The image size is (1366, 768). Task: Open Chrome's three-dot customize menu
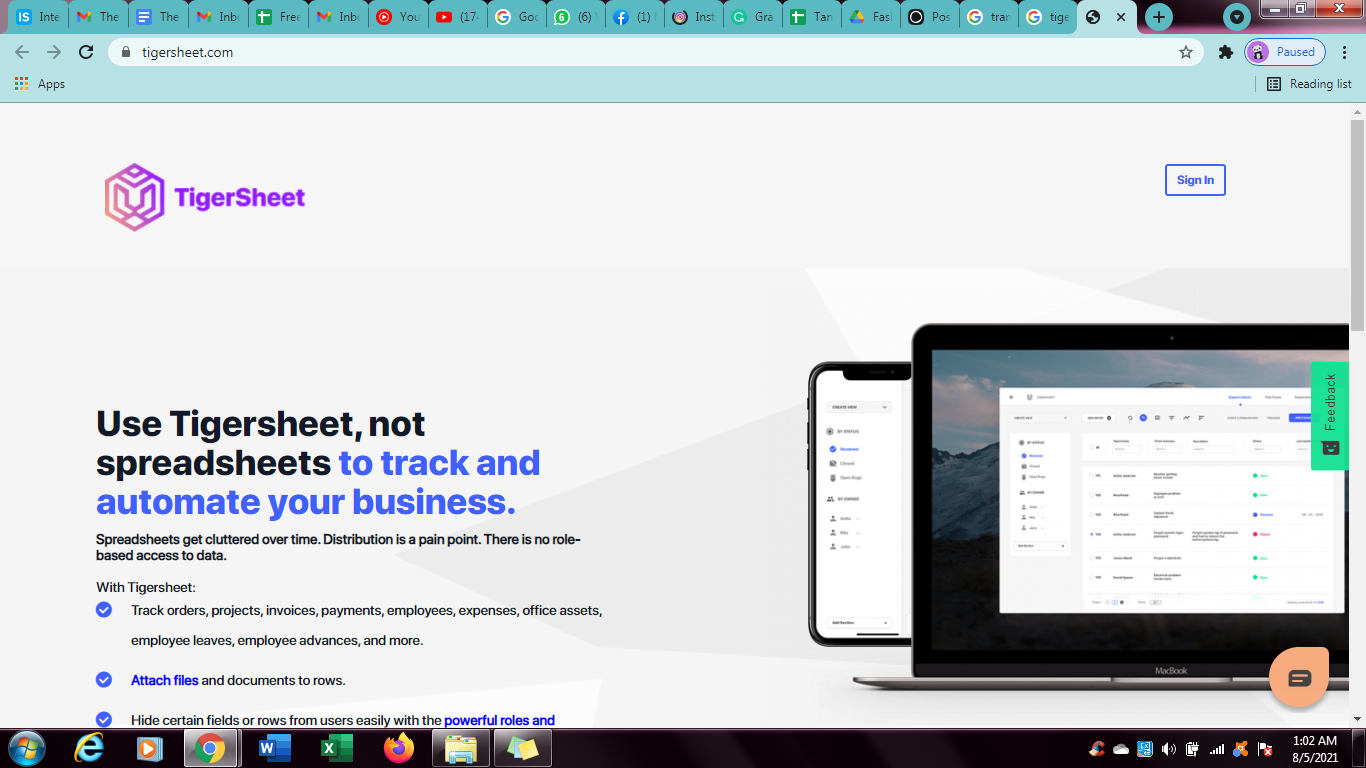coord(1344,52)
